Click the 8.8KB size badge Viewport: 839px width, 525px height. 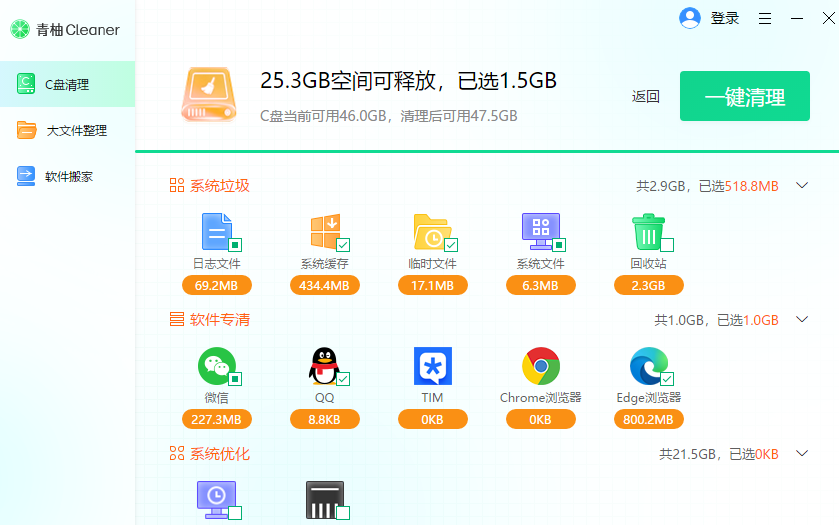325,419
